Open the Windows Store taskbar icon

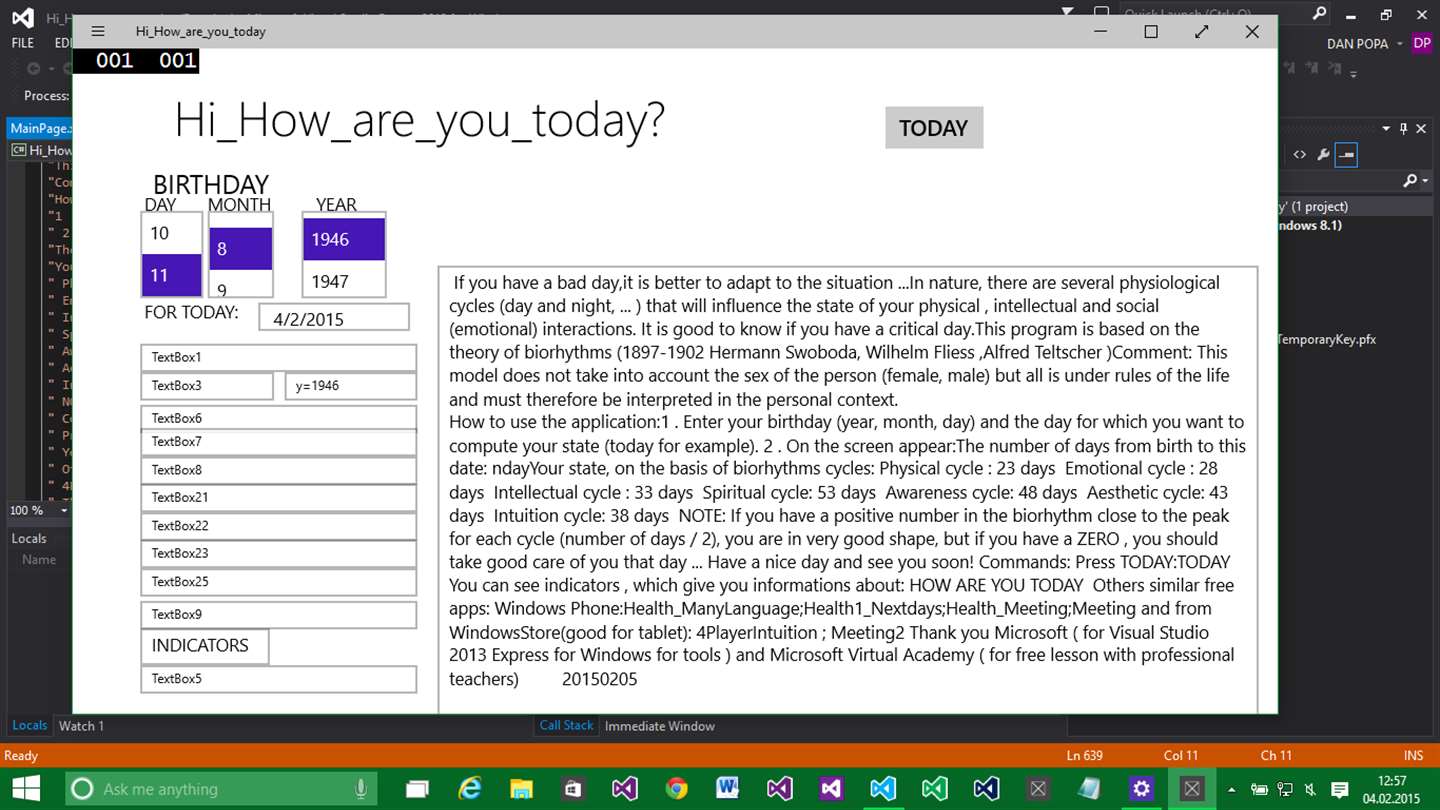click(573, 789)
